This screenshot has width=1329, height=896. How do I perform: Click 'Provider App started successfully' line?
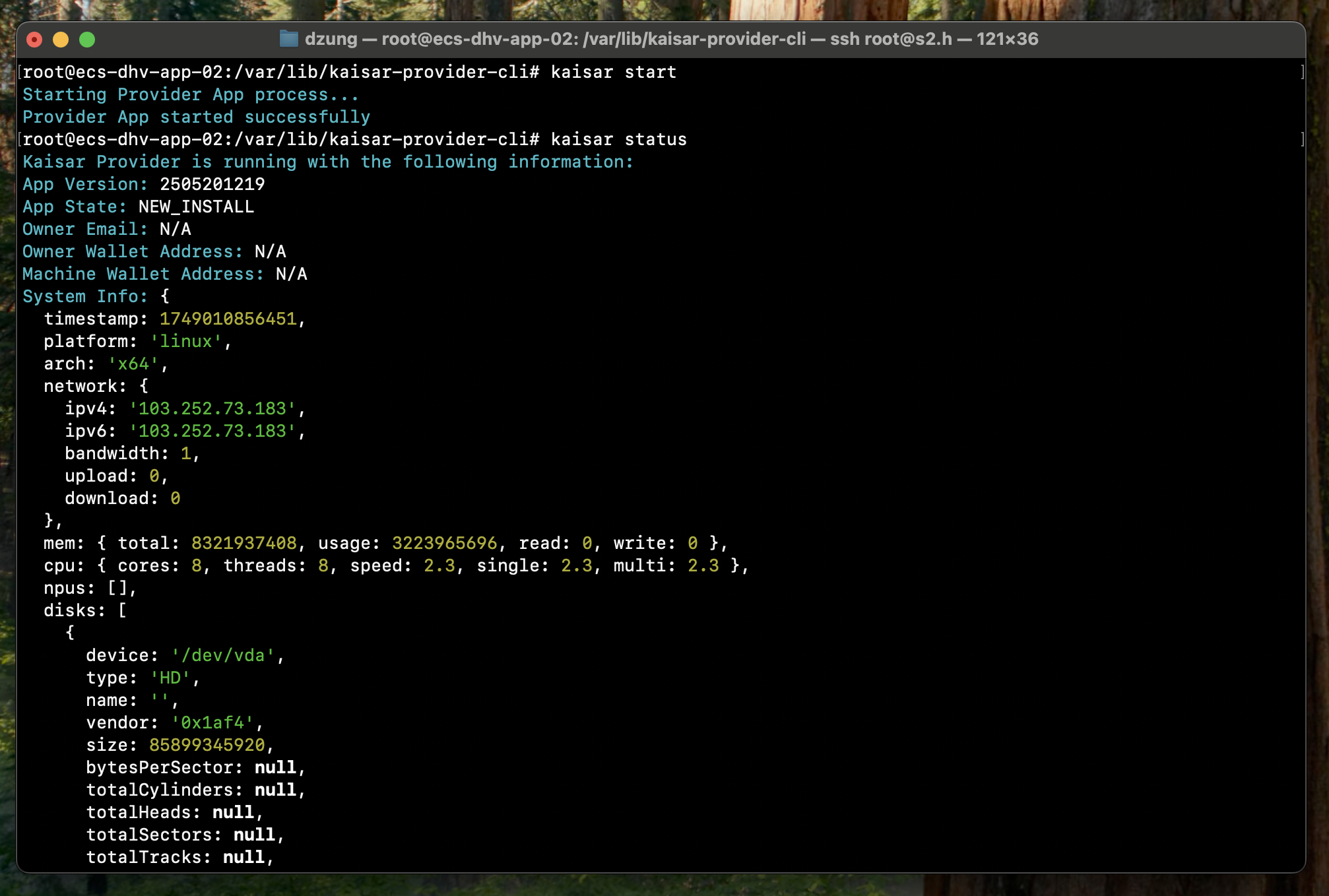[x=196, y=117]
